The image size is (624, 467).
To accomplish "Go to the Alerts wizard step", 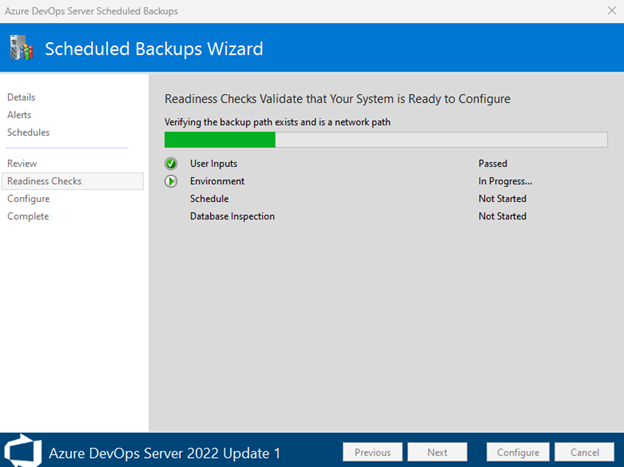I will (21, 115).
